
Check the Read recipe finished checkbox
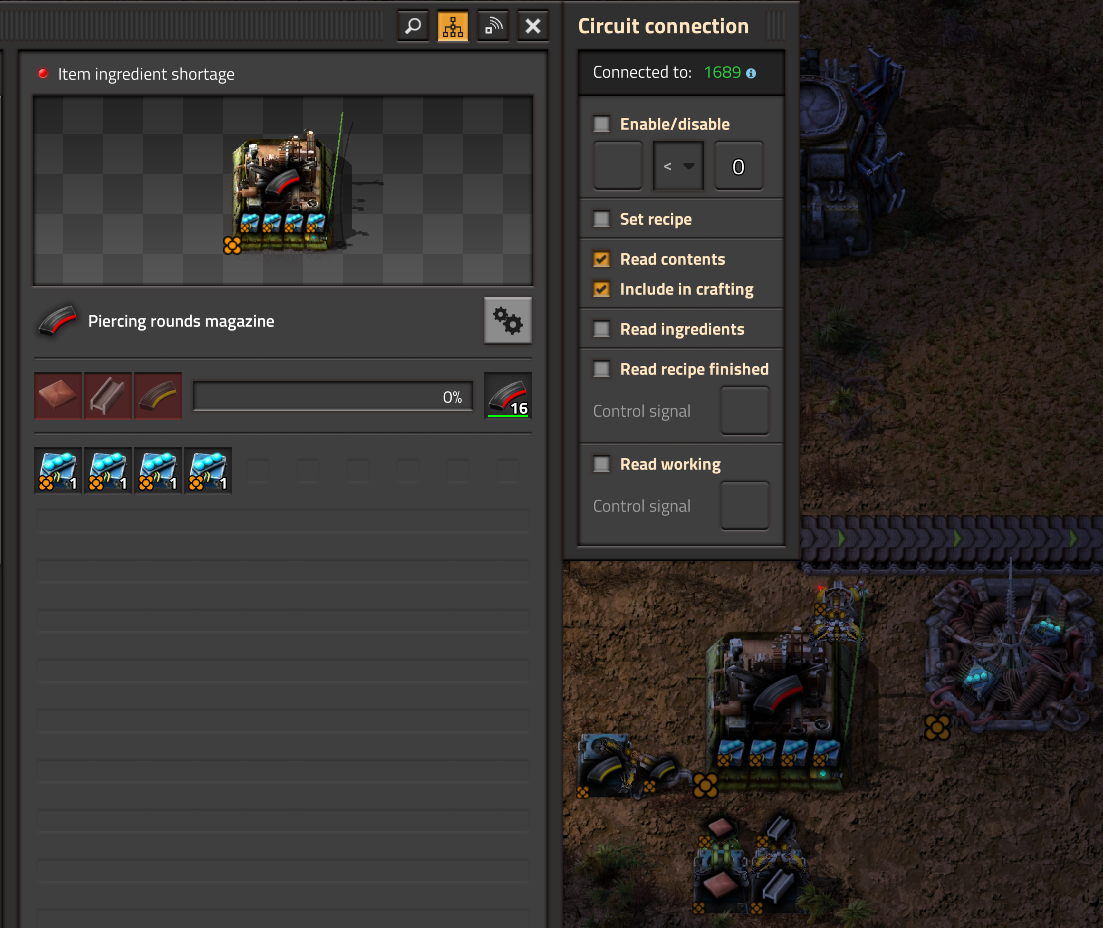click(601, 369)
